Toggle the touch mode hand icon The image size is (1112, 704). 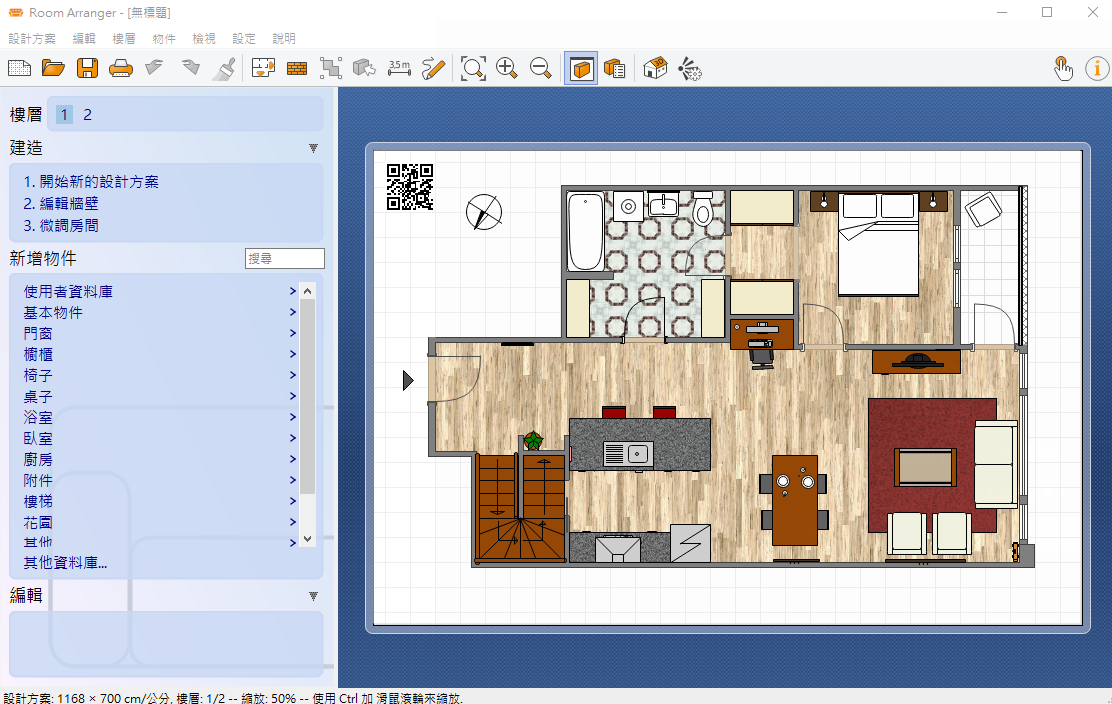point(1063,68)
